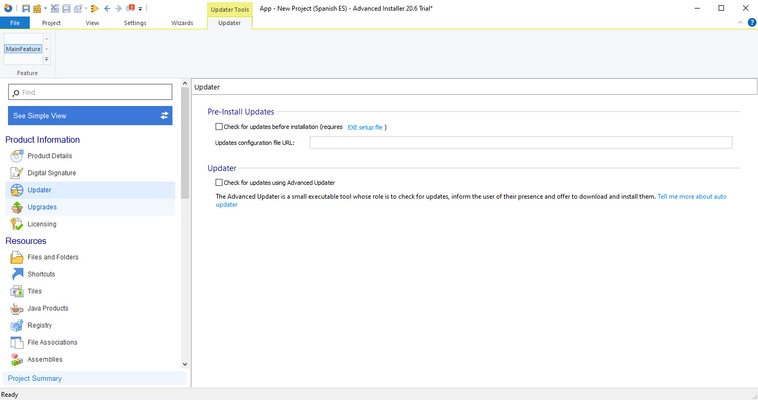This screenshot has height=400, width=758.
Task: Click the left panel scrollbar thumb
Action: 185,143
